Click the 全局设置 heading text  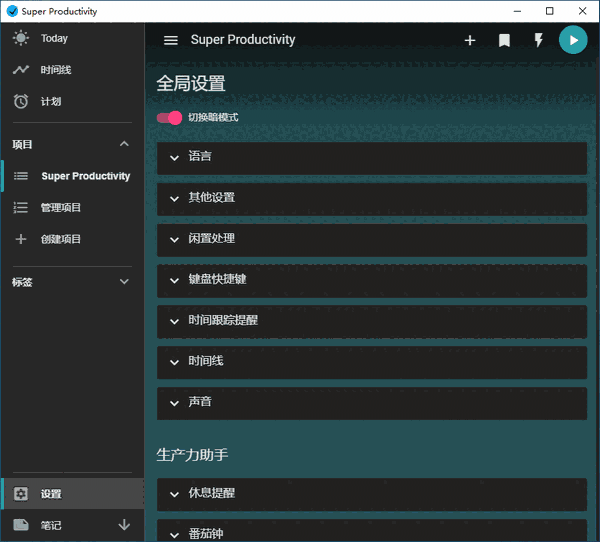pyautogui.click(x=191, y=83)
